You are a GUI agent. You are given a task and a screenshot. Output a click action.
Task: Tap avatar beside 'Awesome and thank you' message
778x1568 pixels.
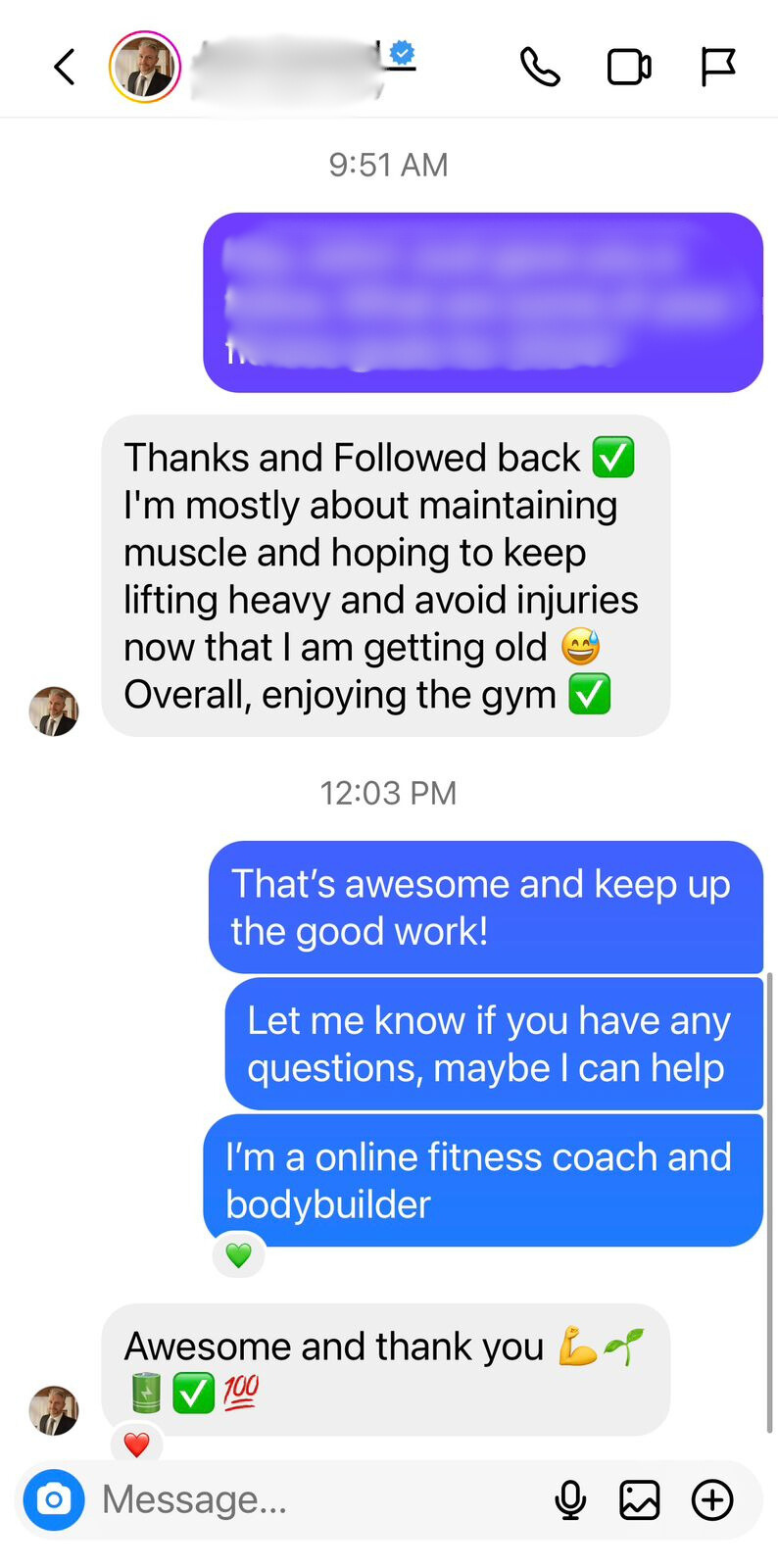54,1410
